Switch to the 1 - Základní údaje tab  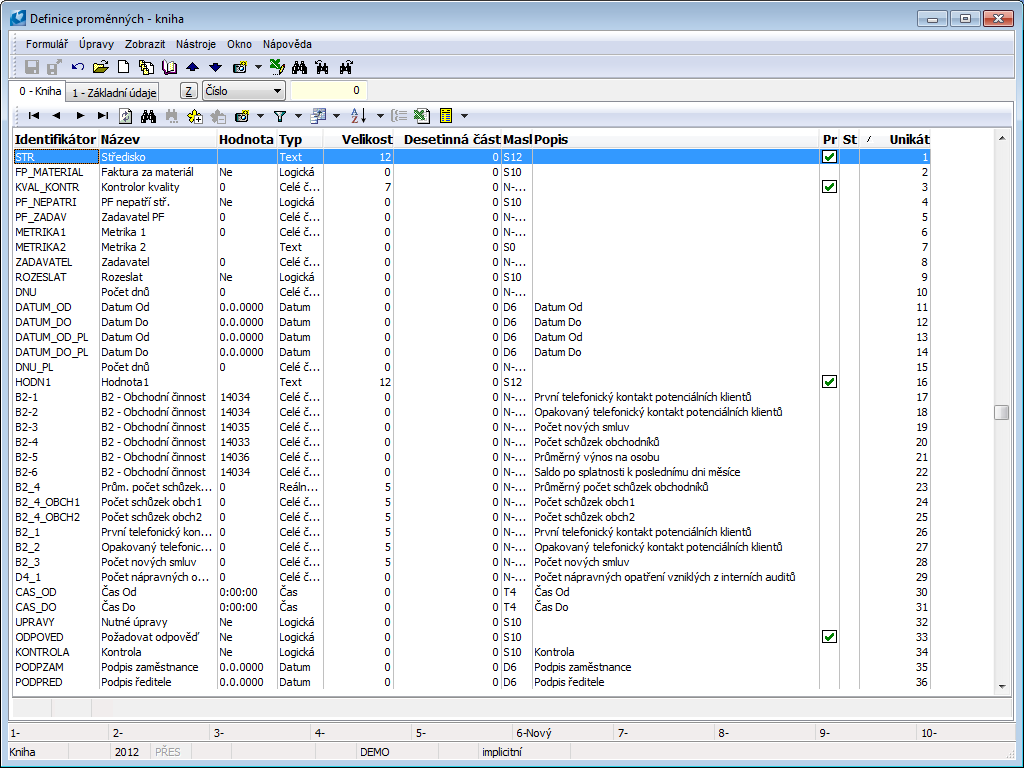[x=114, y=92]
